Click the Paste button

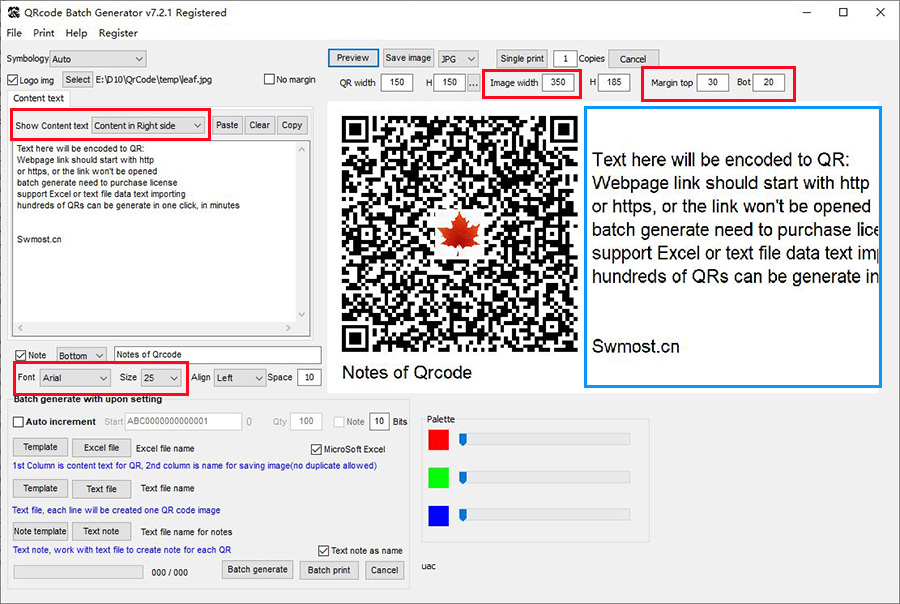click(x=227, y=125)
